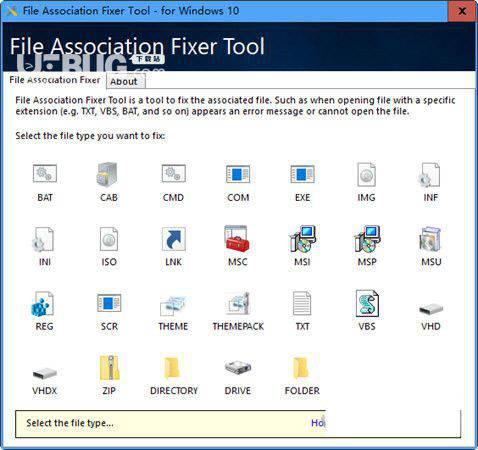
Task: Pick the VHDX virtual disk icon
Action: click(45, 373)
